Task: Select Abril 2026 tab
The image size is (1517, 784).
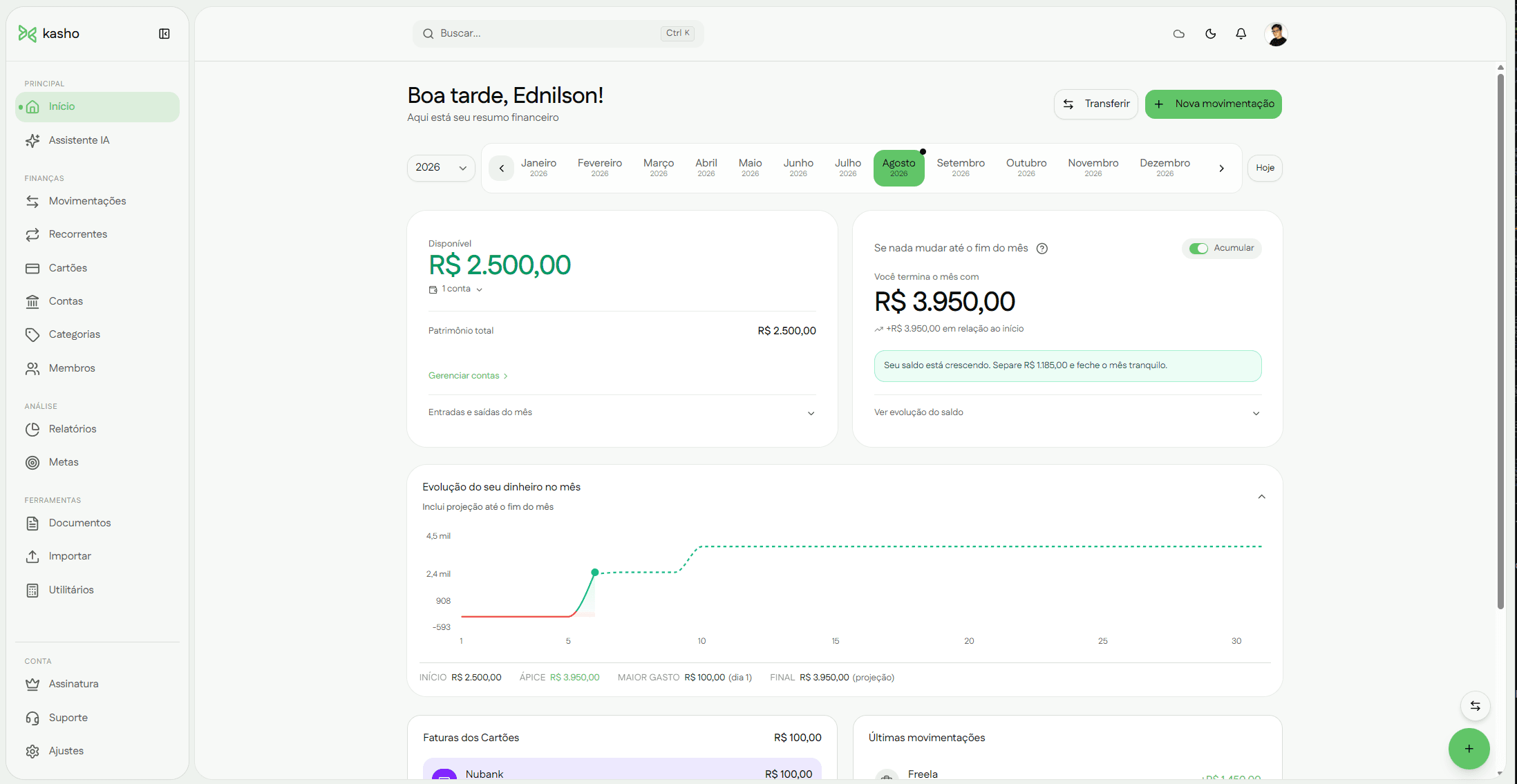Action: [x=706, y=167]
